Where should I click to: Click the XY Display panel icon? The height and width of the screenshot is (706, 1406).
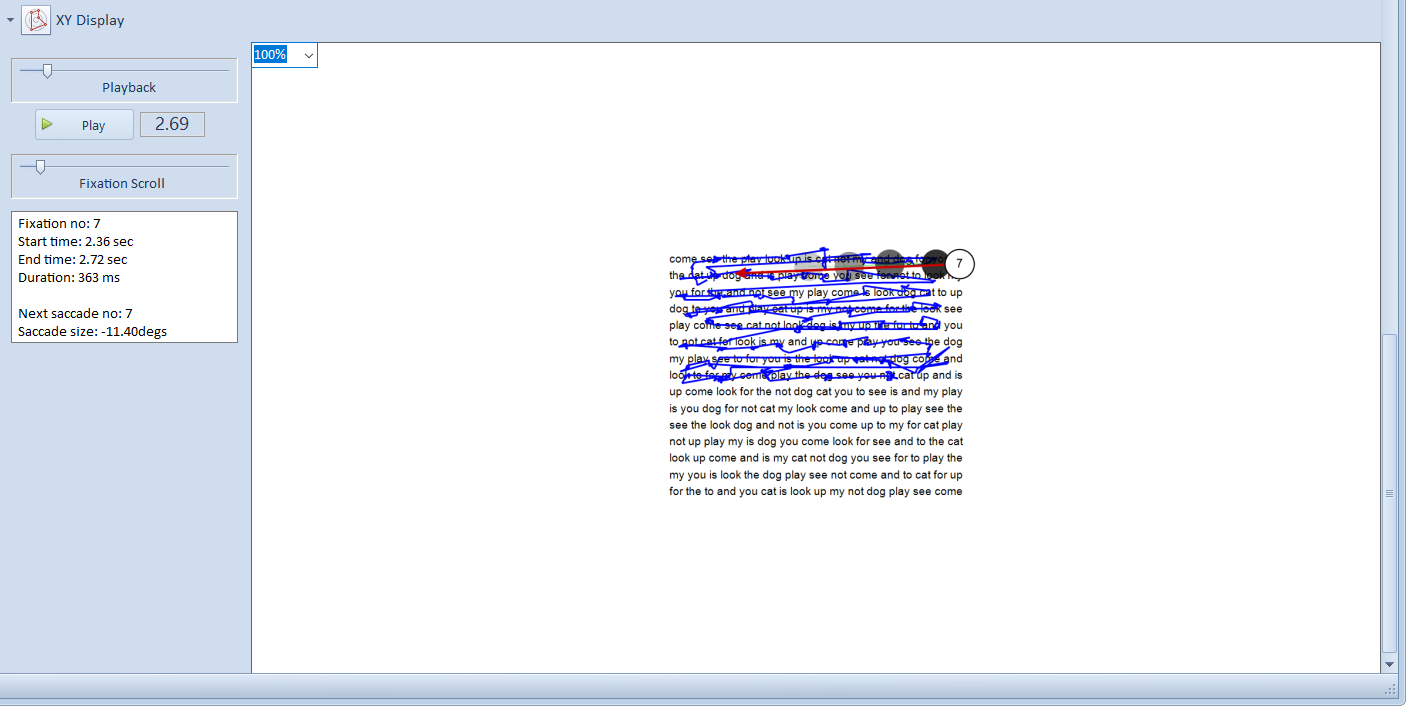[36, 20]
